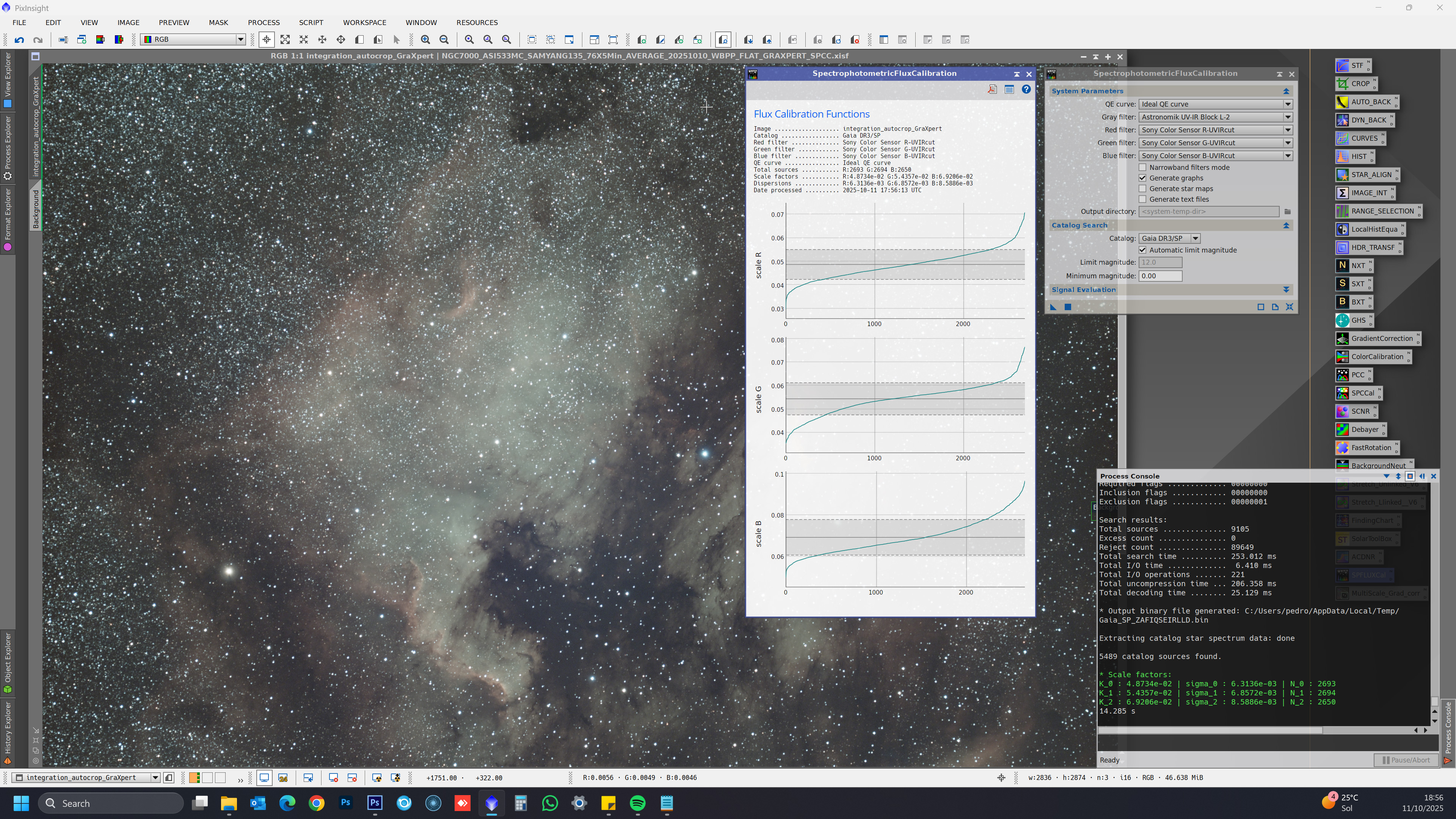Click the Undo arrow in the toolbar
The width and height of the screenshot is (1456, 819).
19,39
